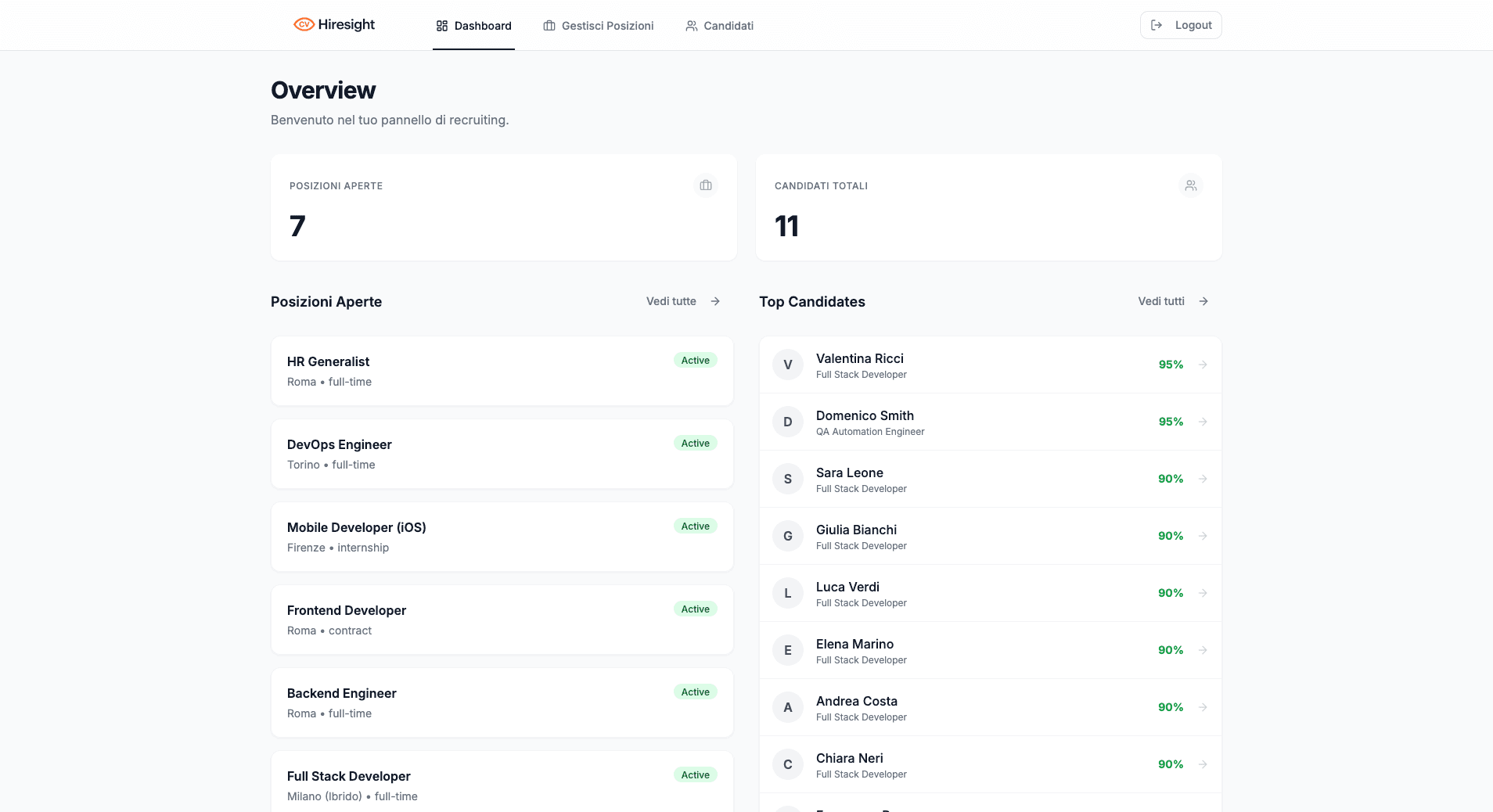This screenshot has height=812, width=1493.
Task: Go to Gestisci Posizioni tab
Action: [x=599, y=26]
